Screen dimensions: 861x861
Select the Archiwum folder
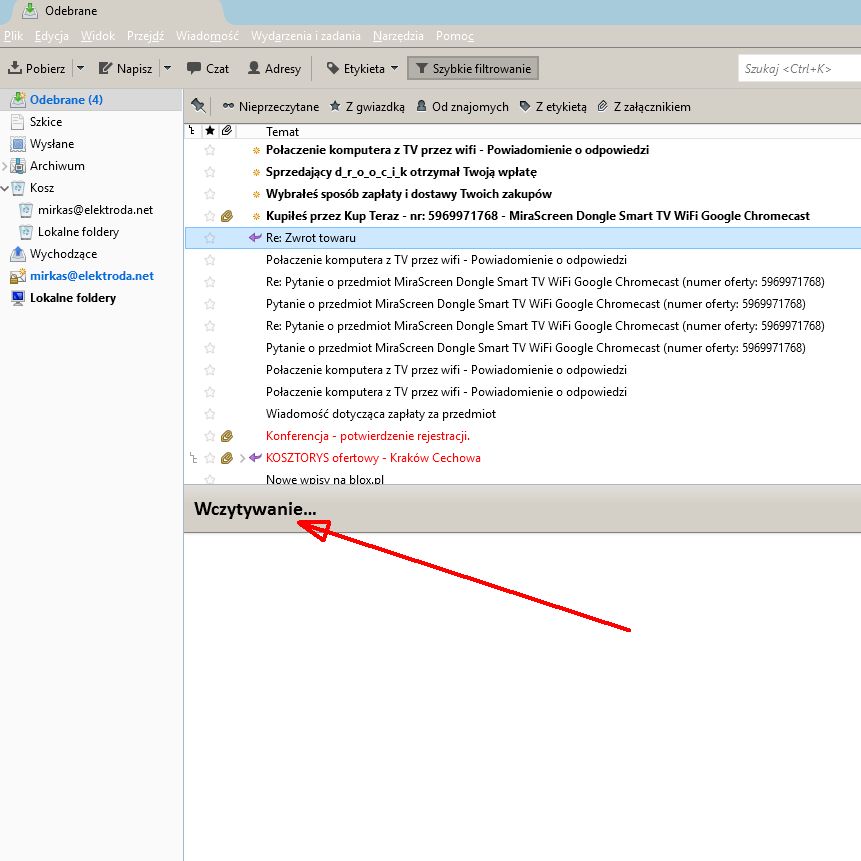[x=57, y=165]
